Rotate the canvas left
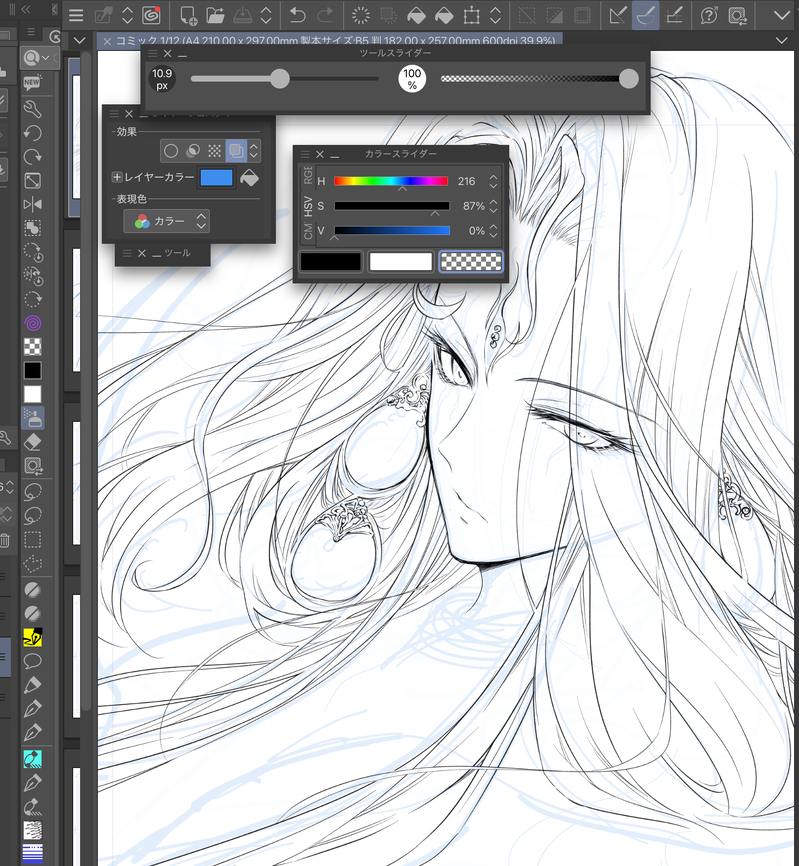Screen dimensions: 799x866 pyautogui.click(x=33, y=133)
